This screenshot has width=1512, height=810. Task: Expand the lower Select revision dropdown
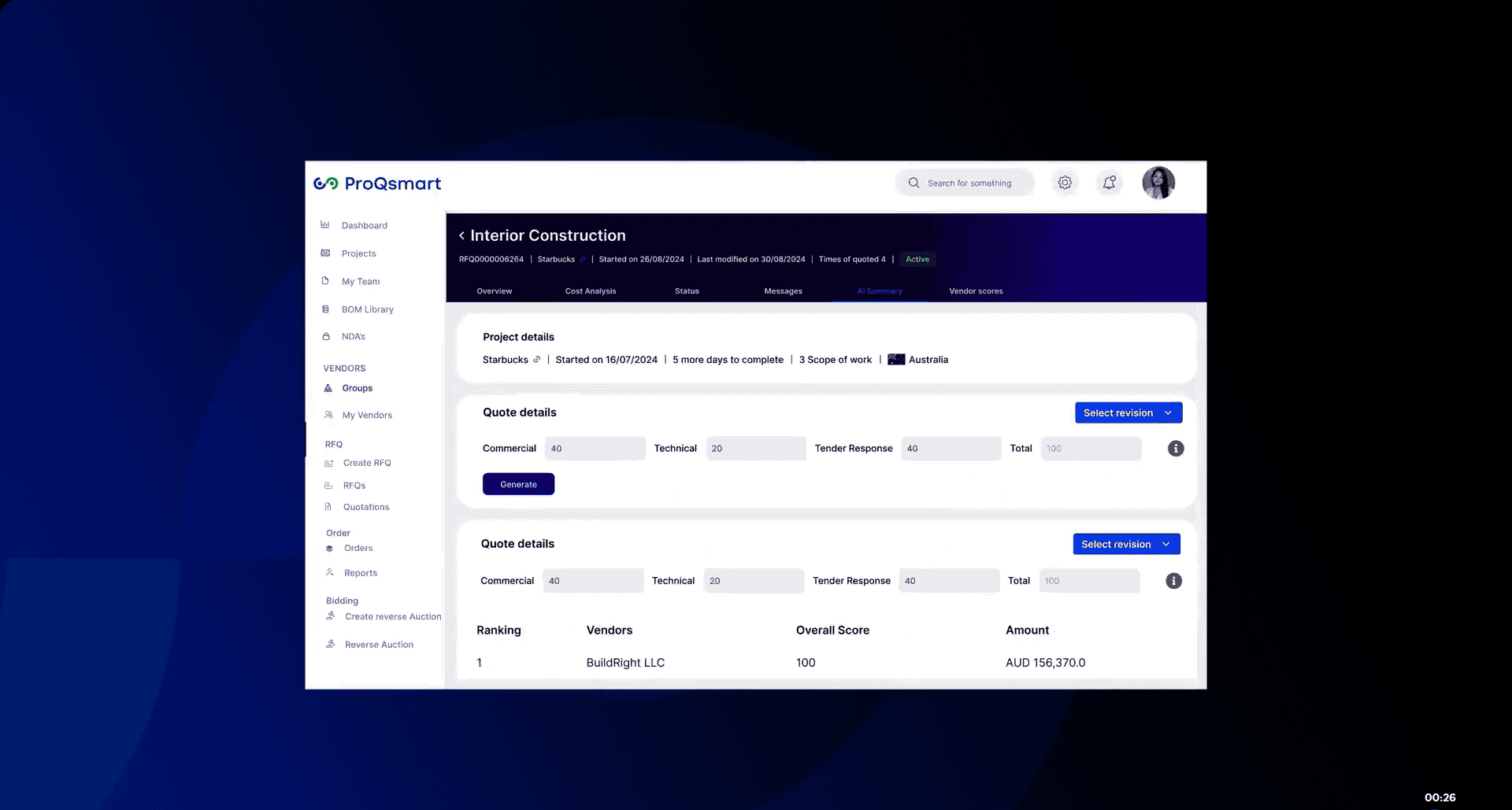[x=1126, y=543]
